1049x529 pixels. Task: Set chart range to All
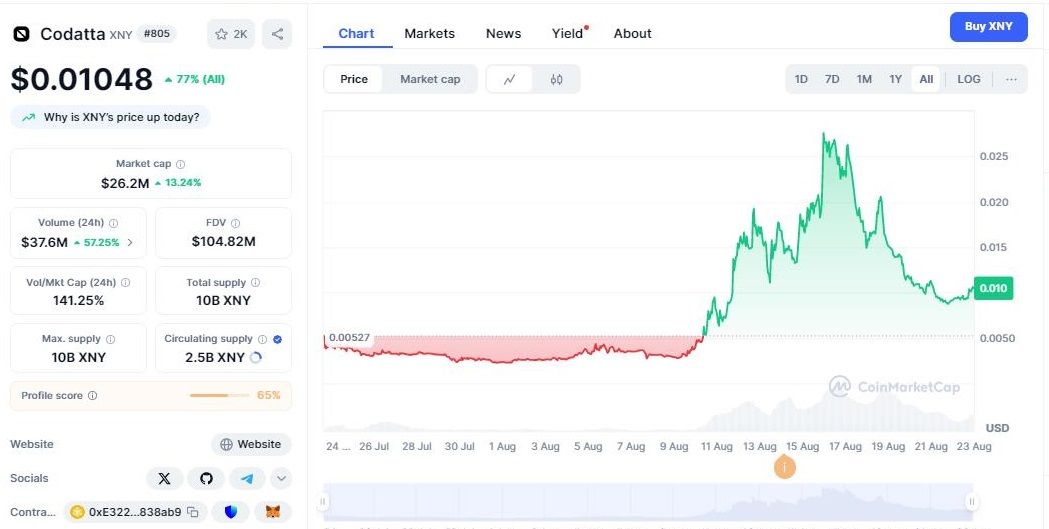pyautogui.click(x=926, y=80)
